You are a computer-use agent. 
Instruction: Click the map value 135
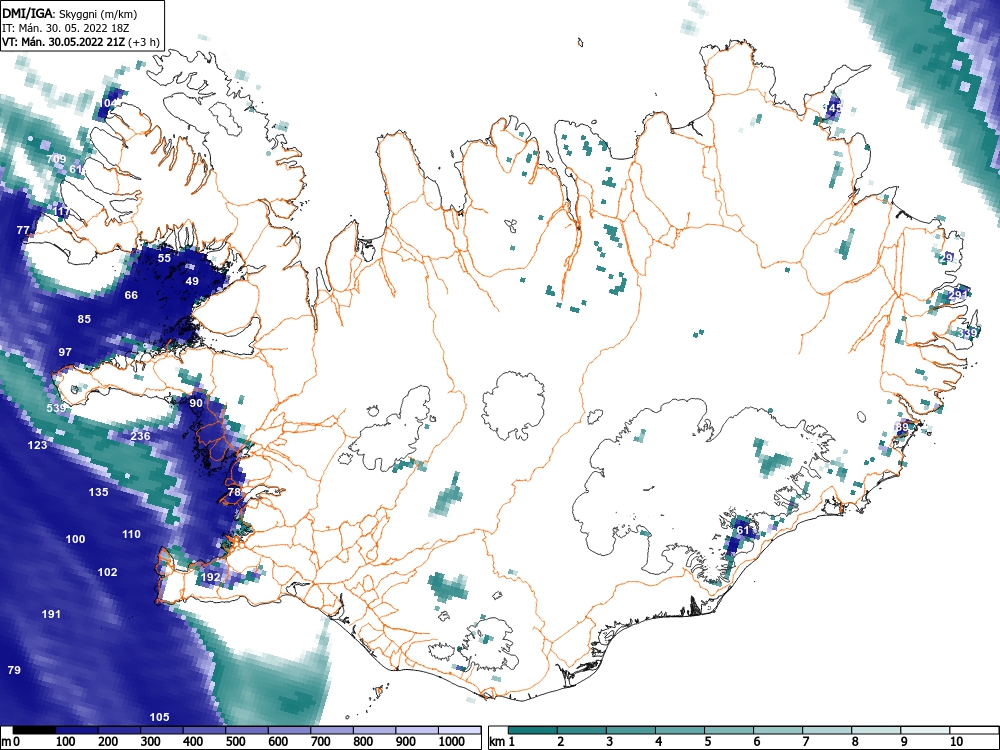click(98, 492)
